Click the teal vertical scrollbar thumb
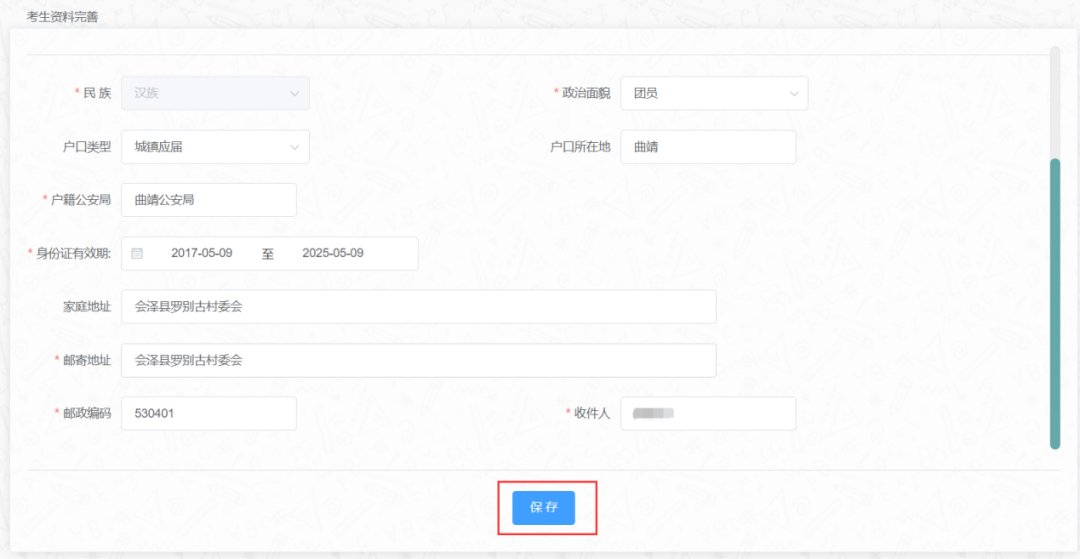1080x559 pixels. [1055, 304]
